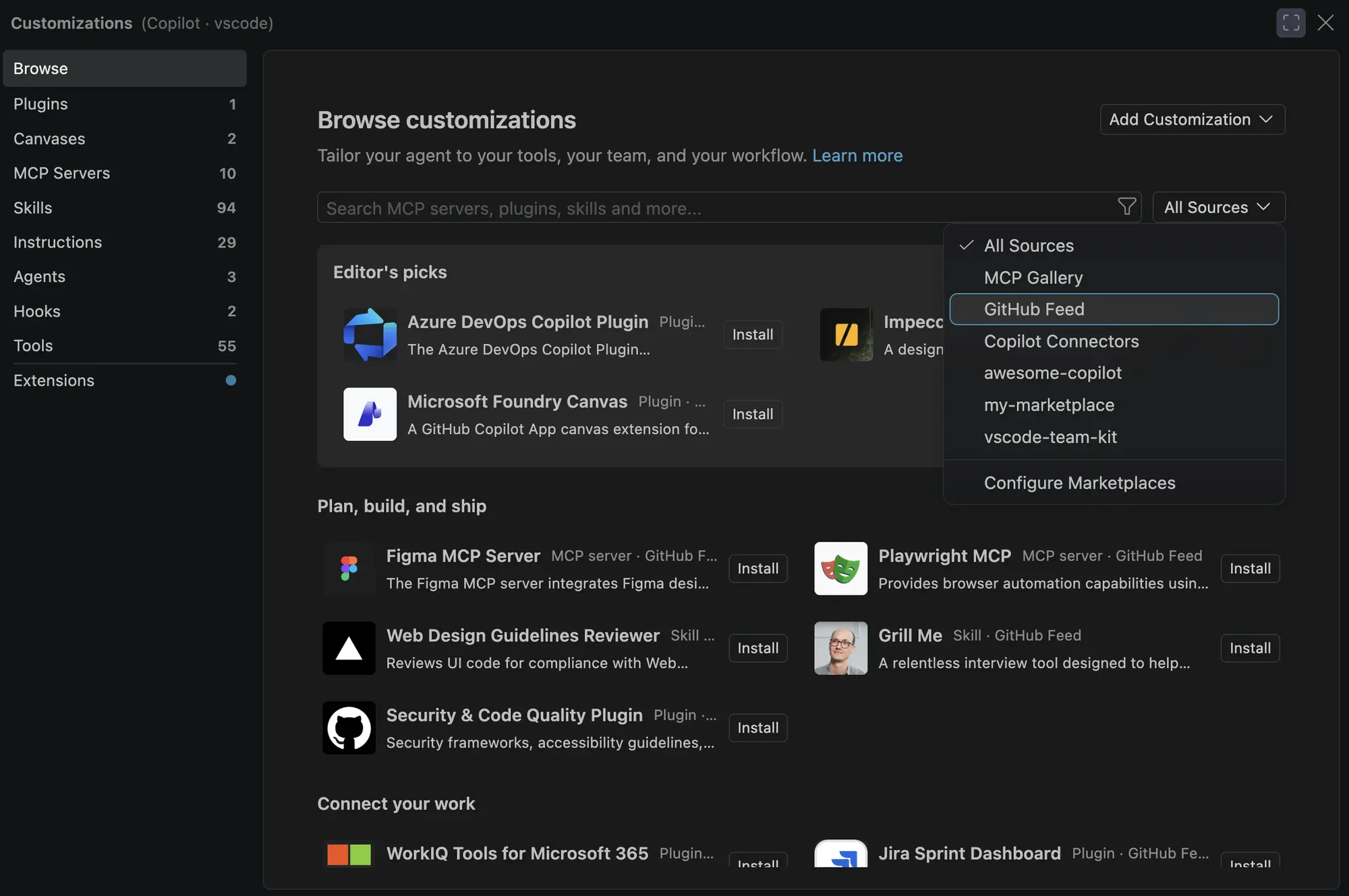The width and height of the screenshot is (1349, 896).
Task: Open Skills section
Action: [x=125, y=208]
